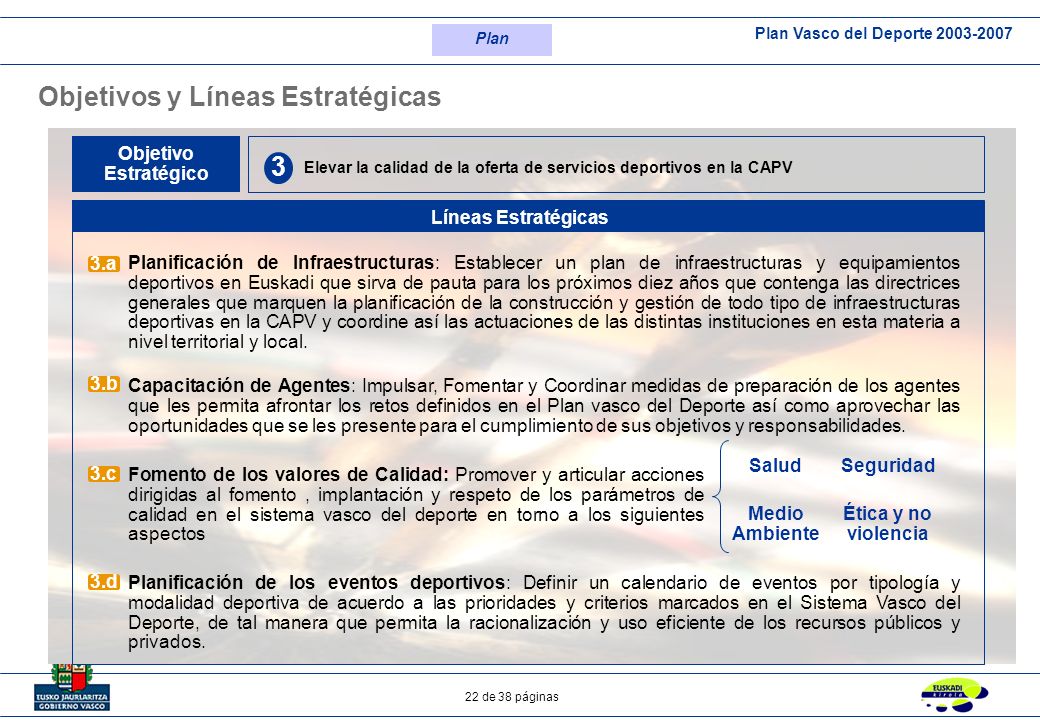Click the 3.b orange label

103,385
